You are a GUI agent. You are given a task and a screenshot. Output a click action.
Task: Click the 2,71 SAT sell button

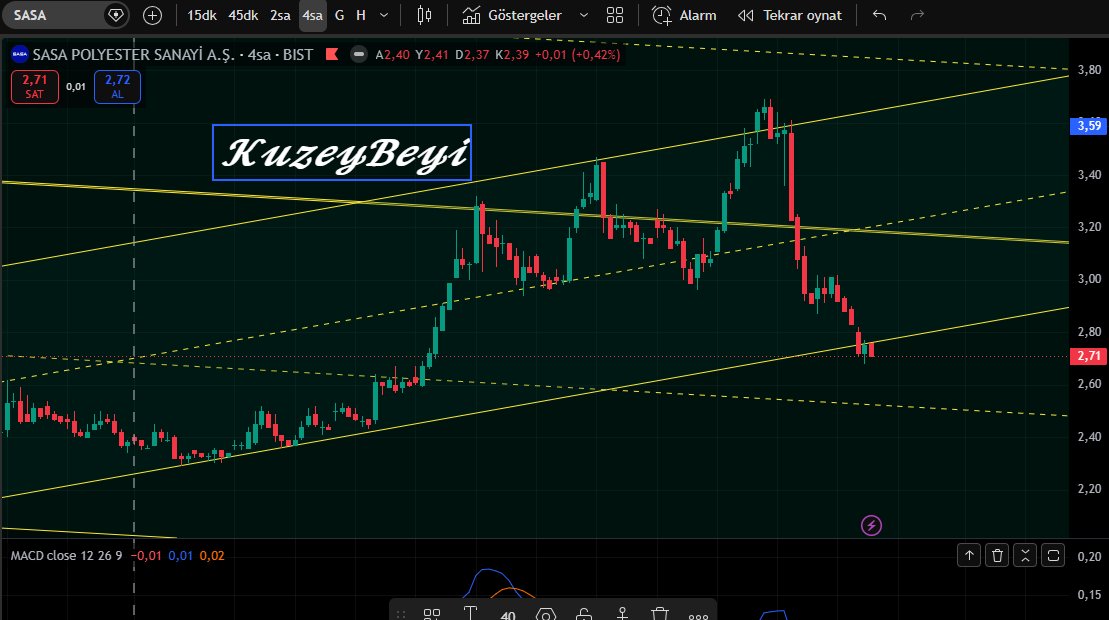(x=35, y=86)
